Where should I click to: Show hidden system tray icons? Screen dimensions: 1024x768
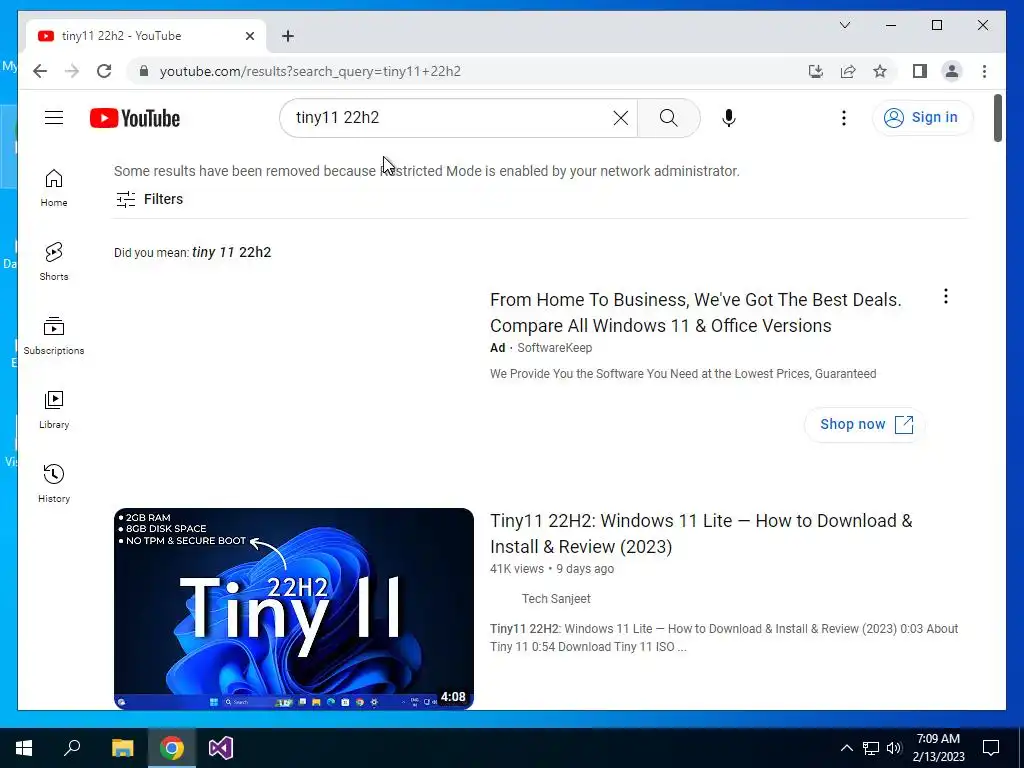[846, 748]
